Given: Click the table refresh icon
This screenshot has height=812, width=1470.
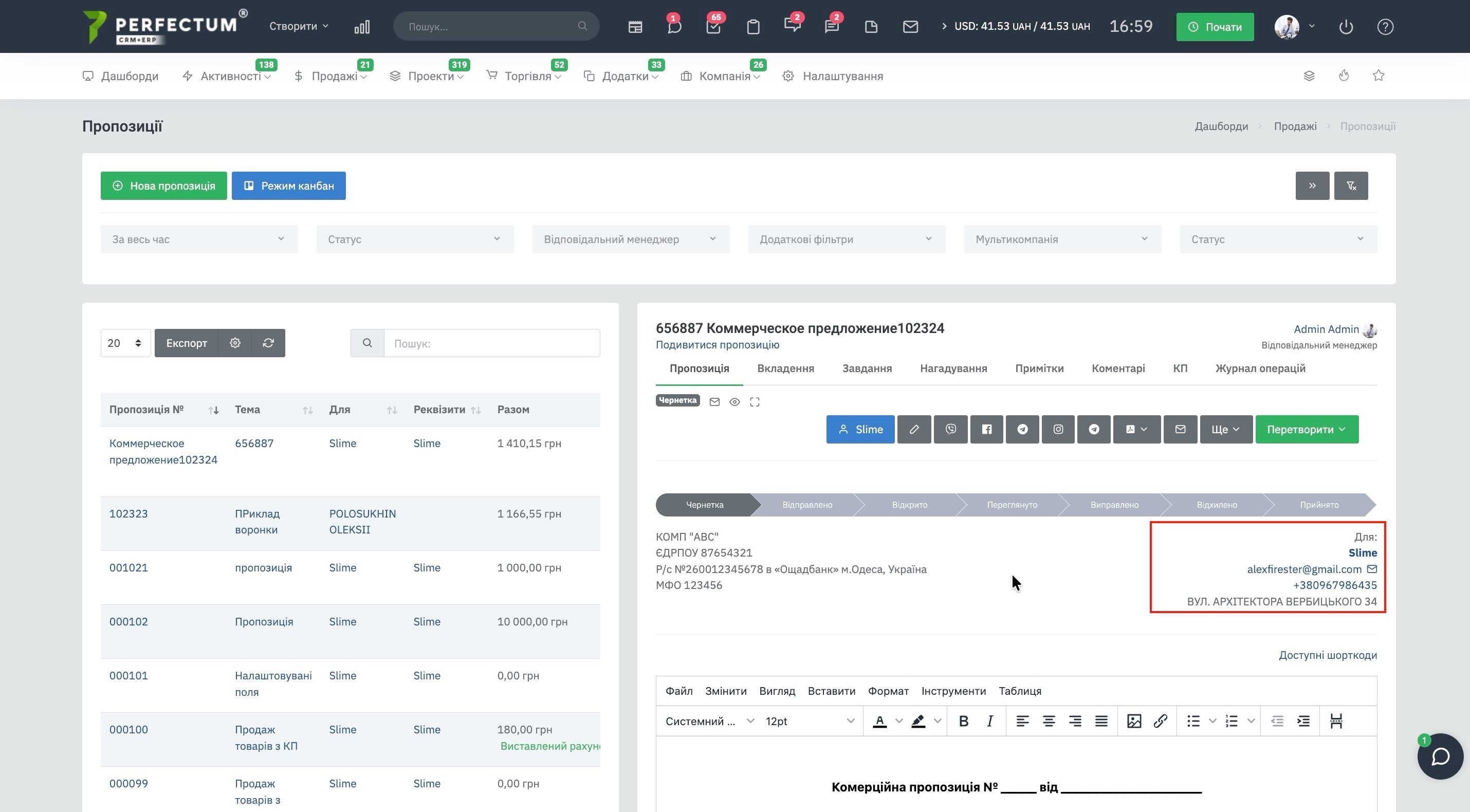Looking at the screenshot, I should click(x=268, y=343).
